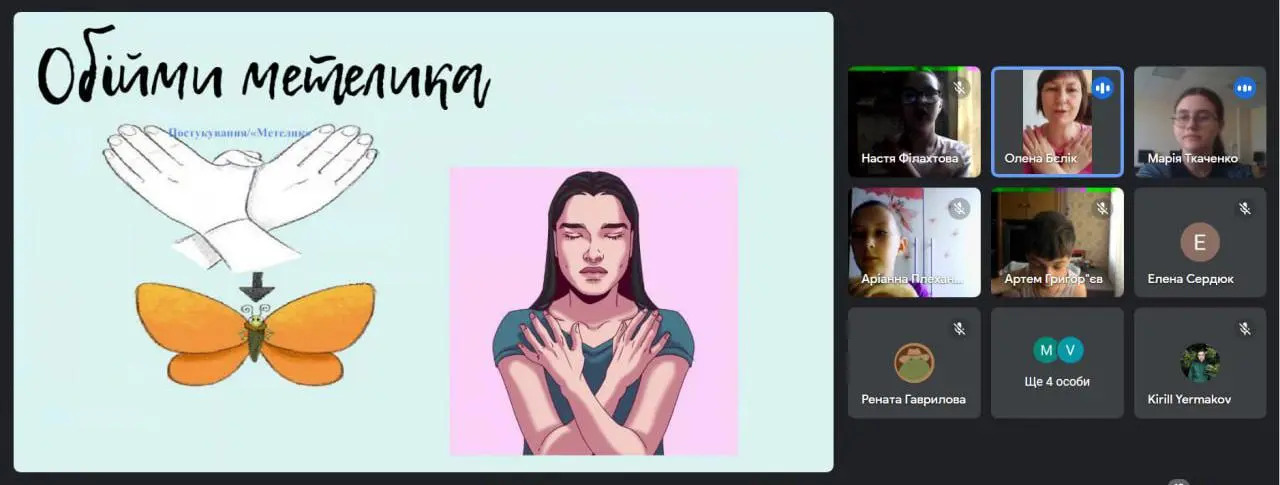Click the M avatar in the overflow tile
This screenshot has width=1280, height=485.
1045,349
